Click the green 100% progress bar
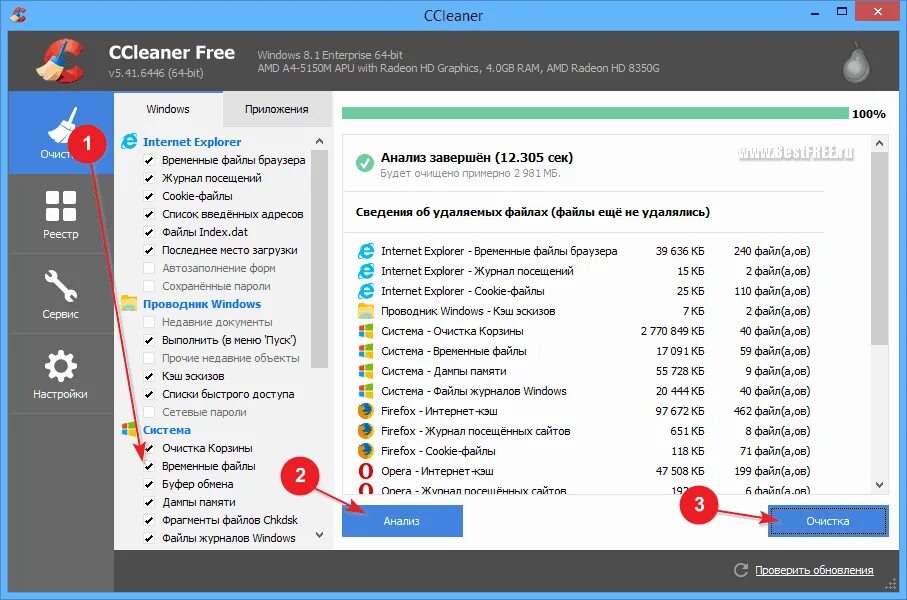Image resolution: width=907 pixels, height=600 pixels. [x=595, y=113]
